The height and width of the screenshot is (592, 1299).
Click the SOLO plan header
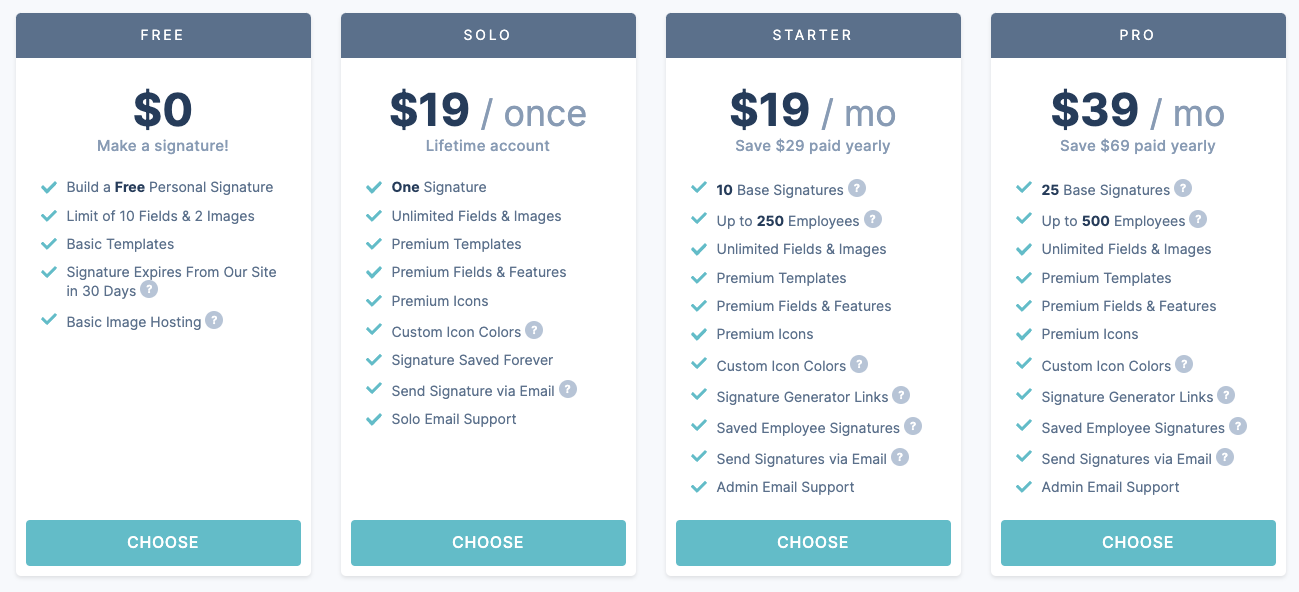pos(488,35)
